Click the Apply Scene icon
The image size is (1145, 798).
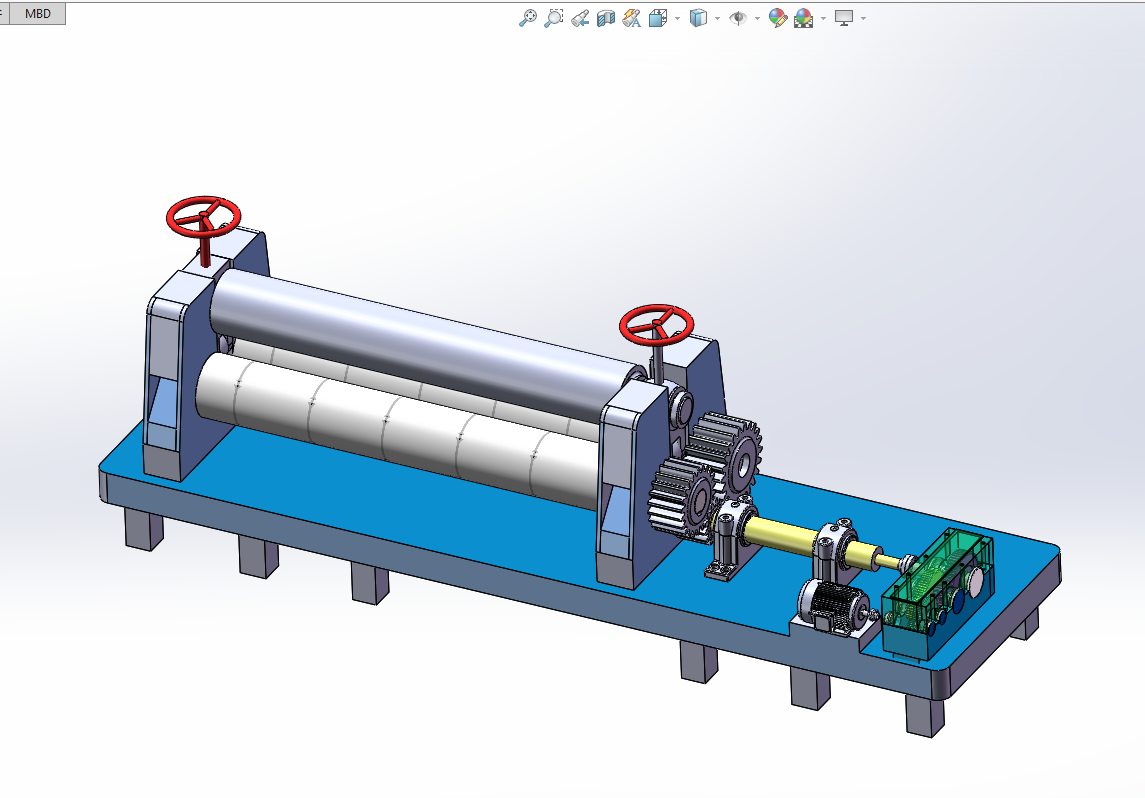pyautogui.click(x=803, y=18)
